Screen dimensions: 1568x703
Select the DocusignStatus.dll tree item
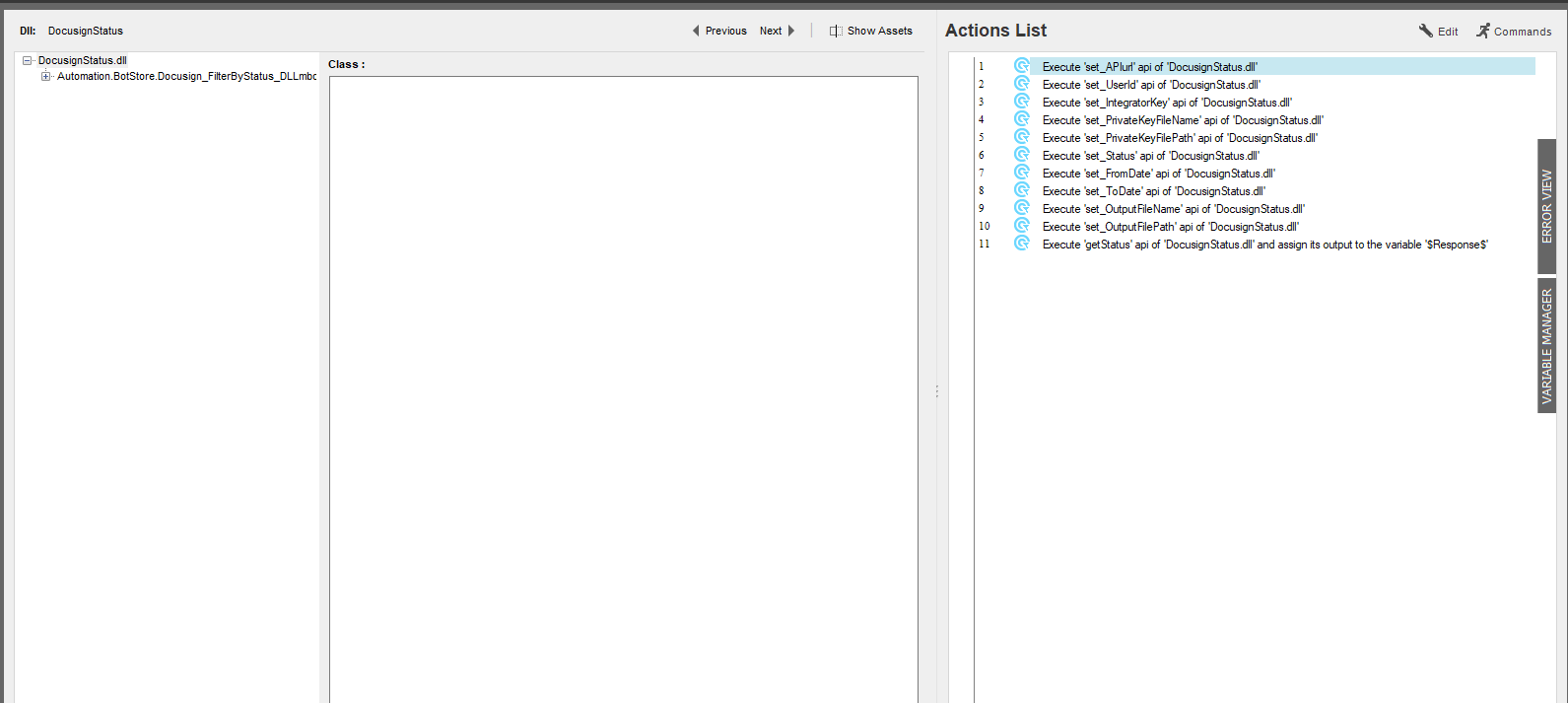[83, 60]
